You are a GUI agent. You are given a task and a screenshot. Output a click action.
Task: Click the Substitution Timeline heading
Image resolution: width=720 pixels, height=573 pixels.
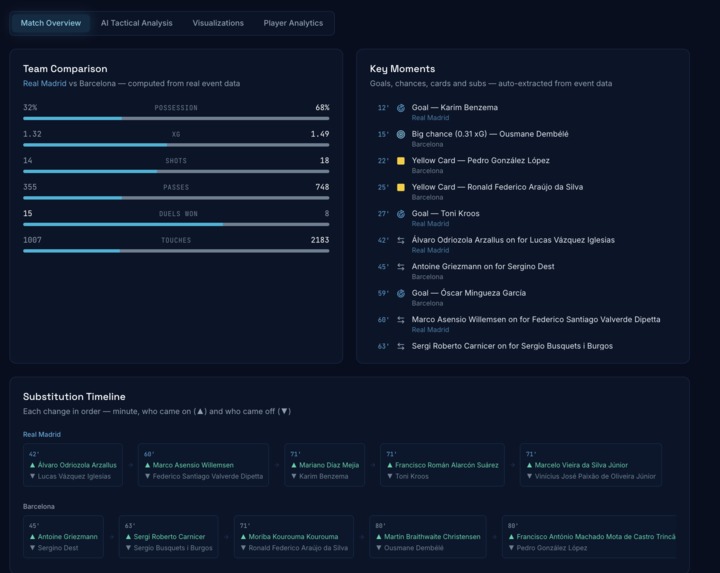pyautogui.click(x=74, y=397)
